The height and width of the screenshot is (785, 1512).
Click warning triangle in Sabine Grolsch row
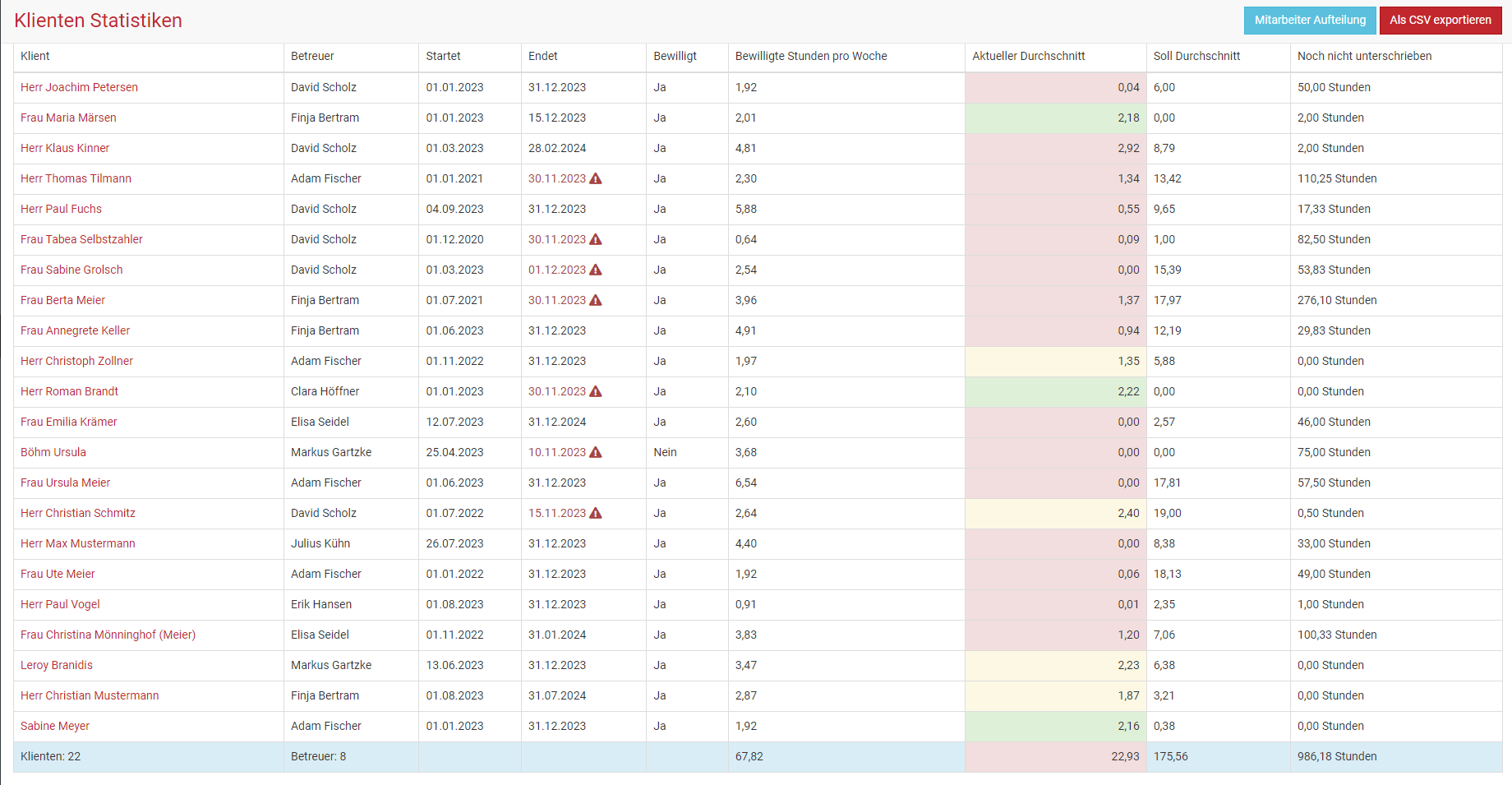click(x=596, y=270)
